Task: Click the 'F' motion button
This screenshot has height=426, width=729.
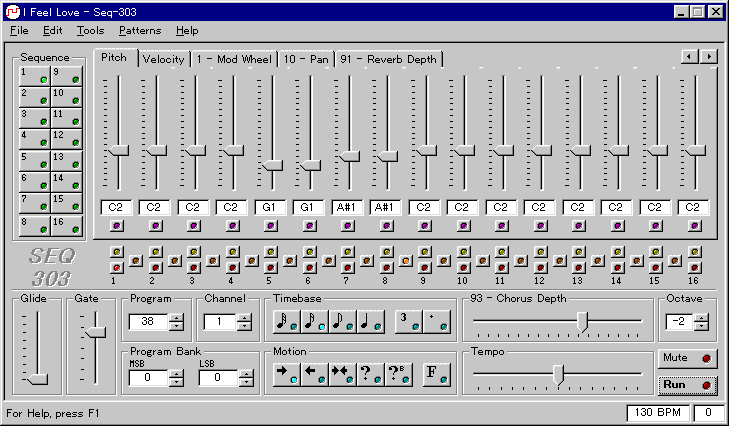Action: (437, 375)
